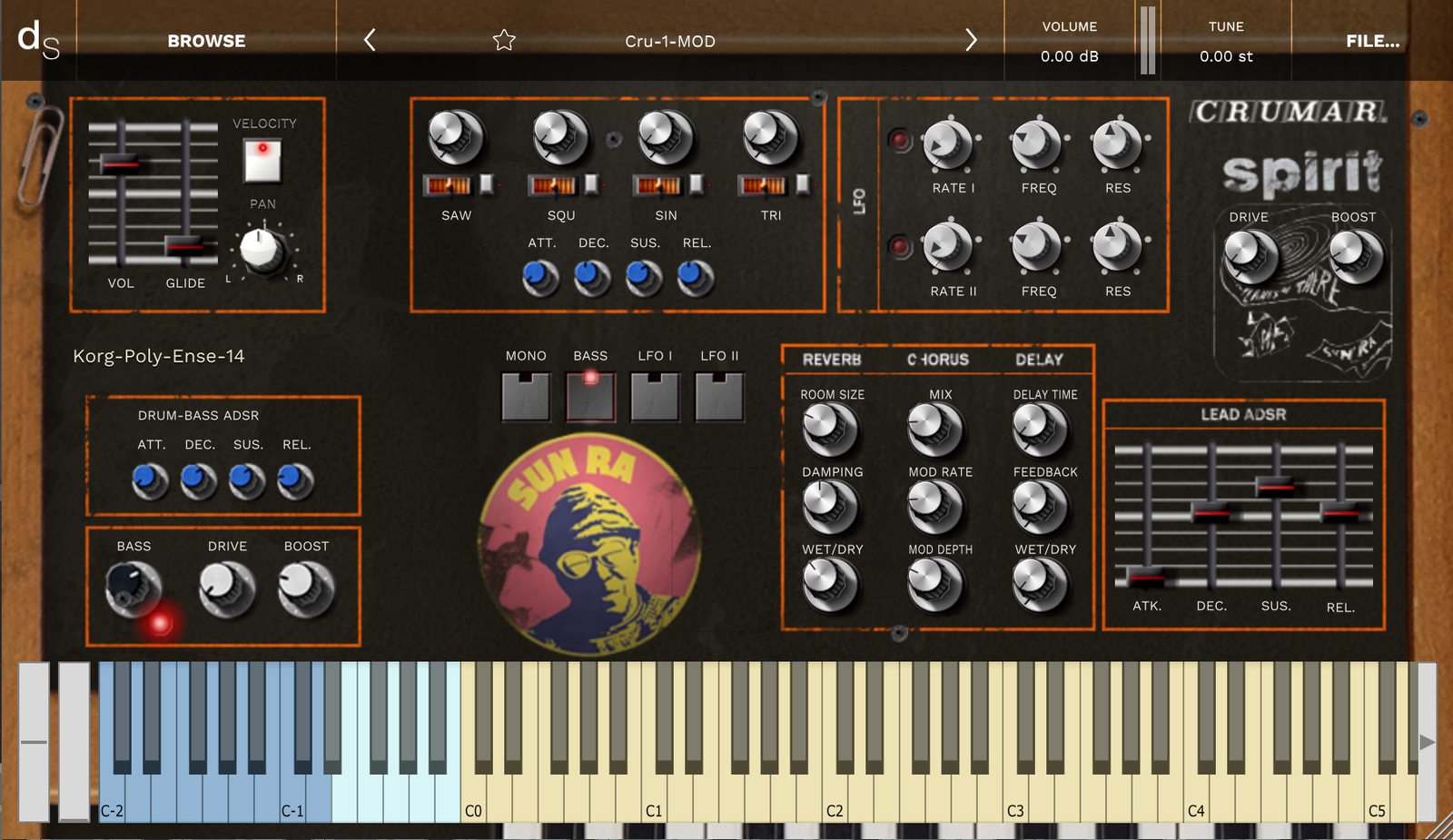
Task: Click the SAW oscillator knob
Action: click(455, 137)
